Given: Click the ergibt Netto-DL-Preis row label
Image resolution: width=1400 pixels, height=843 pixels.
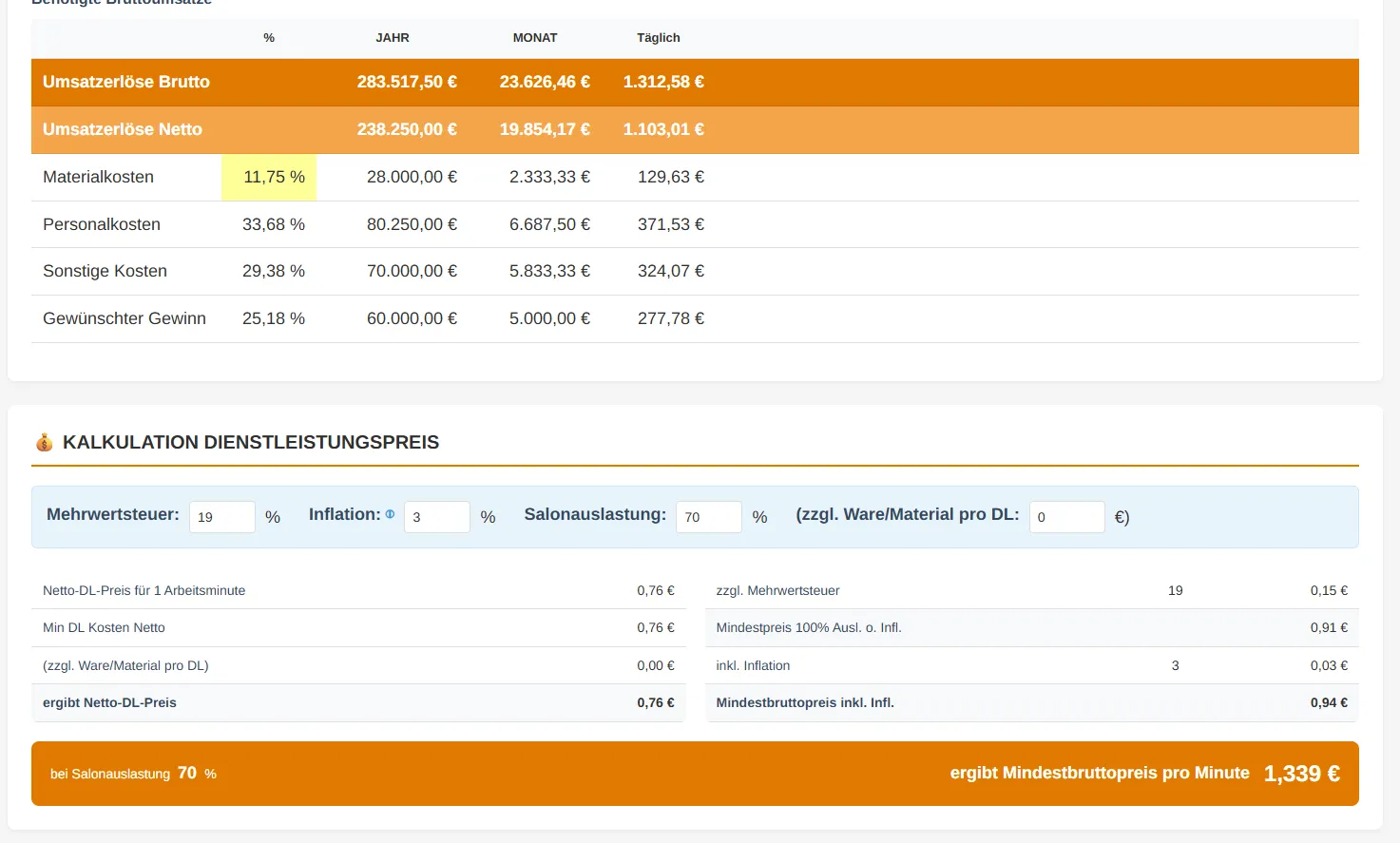Looking at the screenshot, I should [x=109, y=703].
